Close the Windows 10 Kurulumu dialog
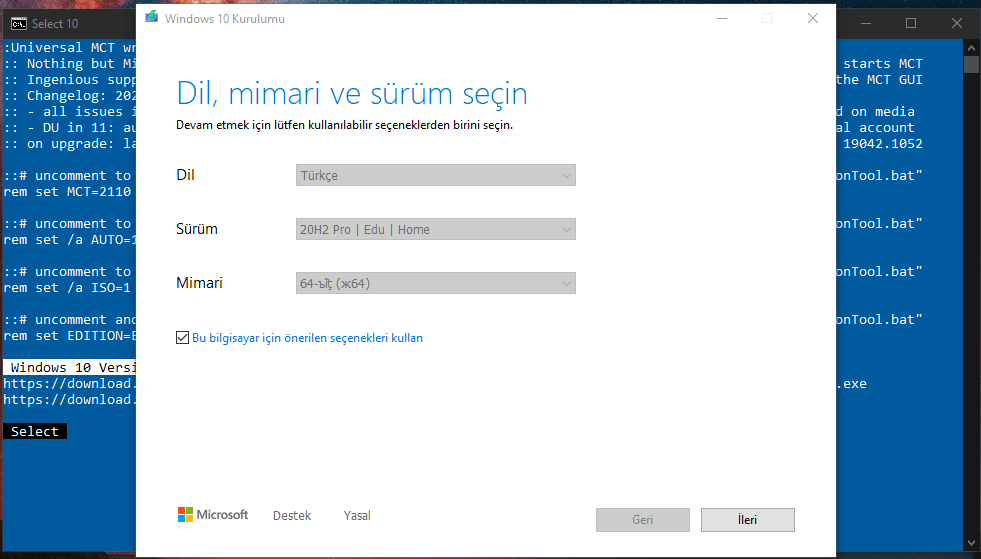 coord(813,19)
